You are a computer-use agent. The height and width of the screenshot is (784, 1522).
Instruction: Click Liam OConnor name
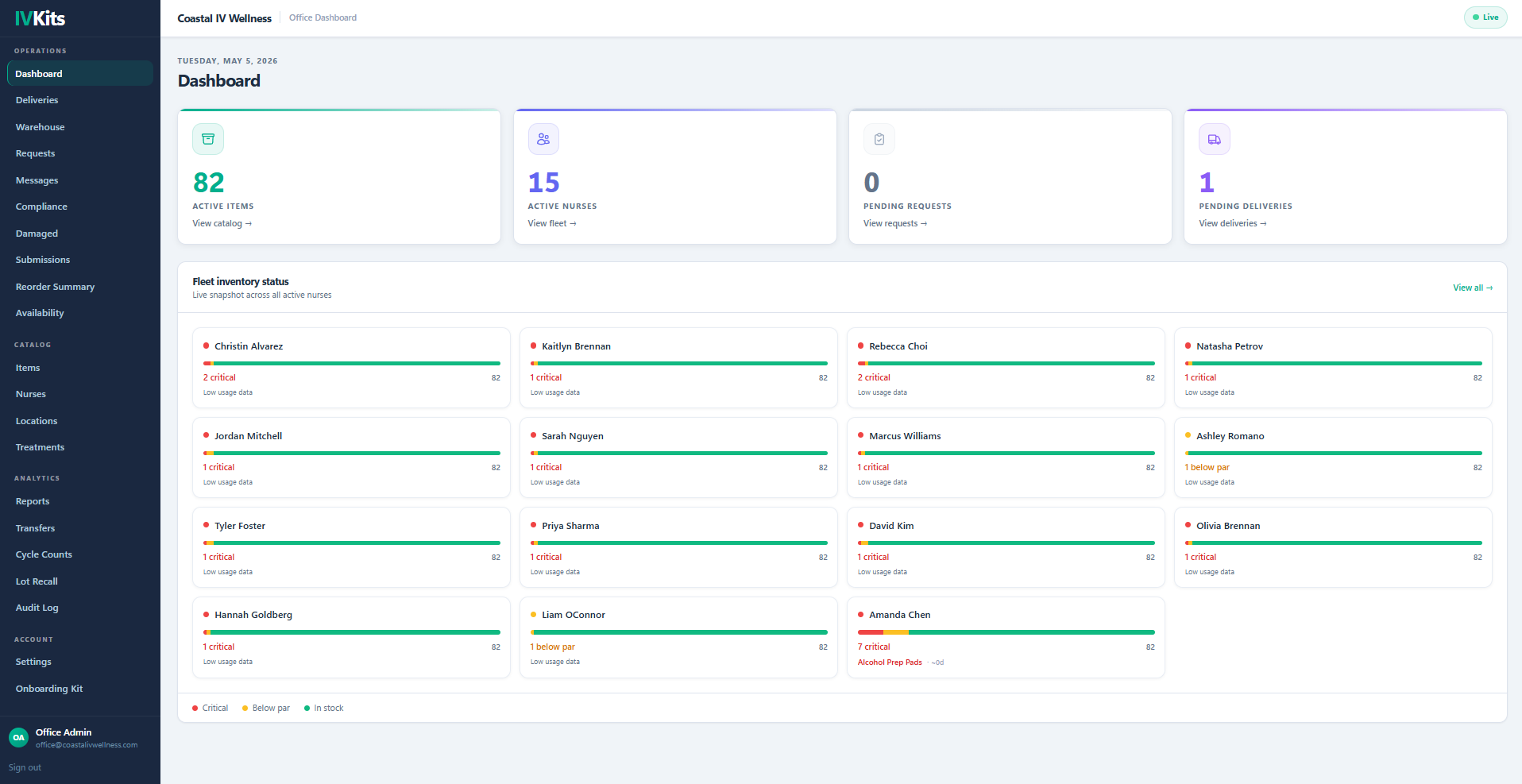574,615
